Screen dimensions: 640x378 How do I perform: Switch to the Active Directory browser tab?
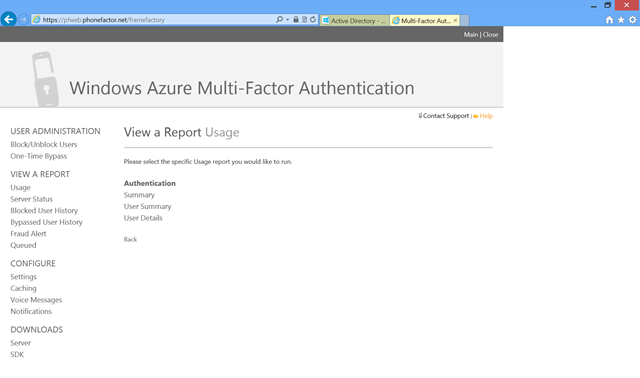coord(354,20)
